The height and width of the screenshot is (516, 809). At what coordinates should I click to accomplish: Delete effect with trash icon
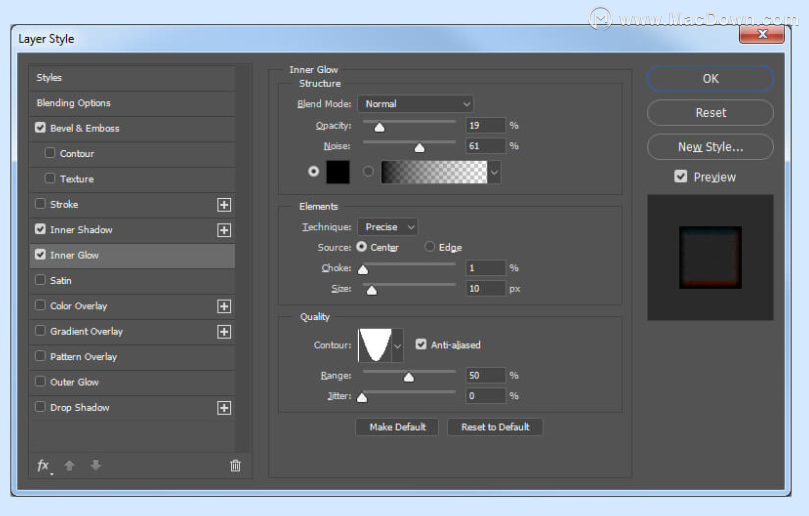tap(235, 465)
